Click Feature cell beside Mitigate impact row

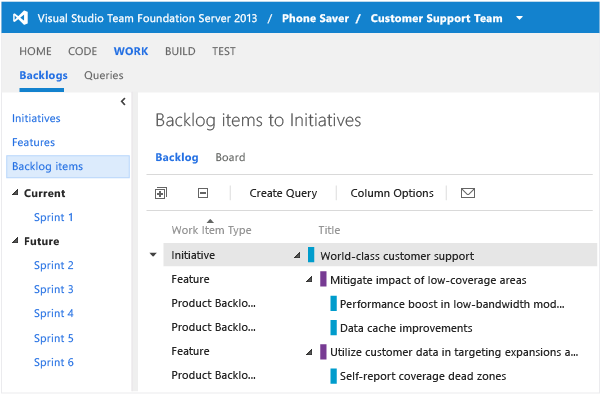pyautogui.click(x=190, y=279)
